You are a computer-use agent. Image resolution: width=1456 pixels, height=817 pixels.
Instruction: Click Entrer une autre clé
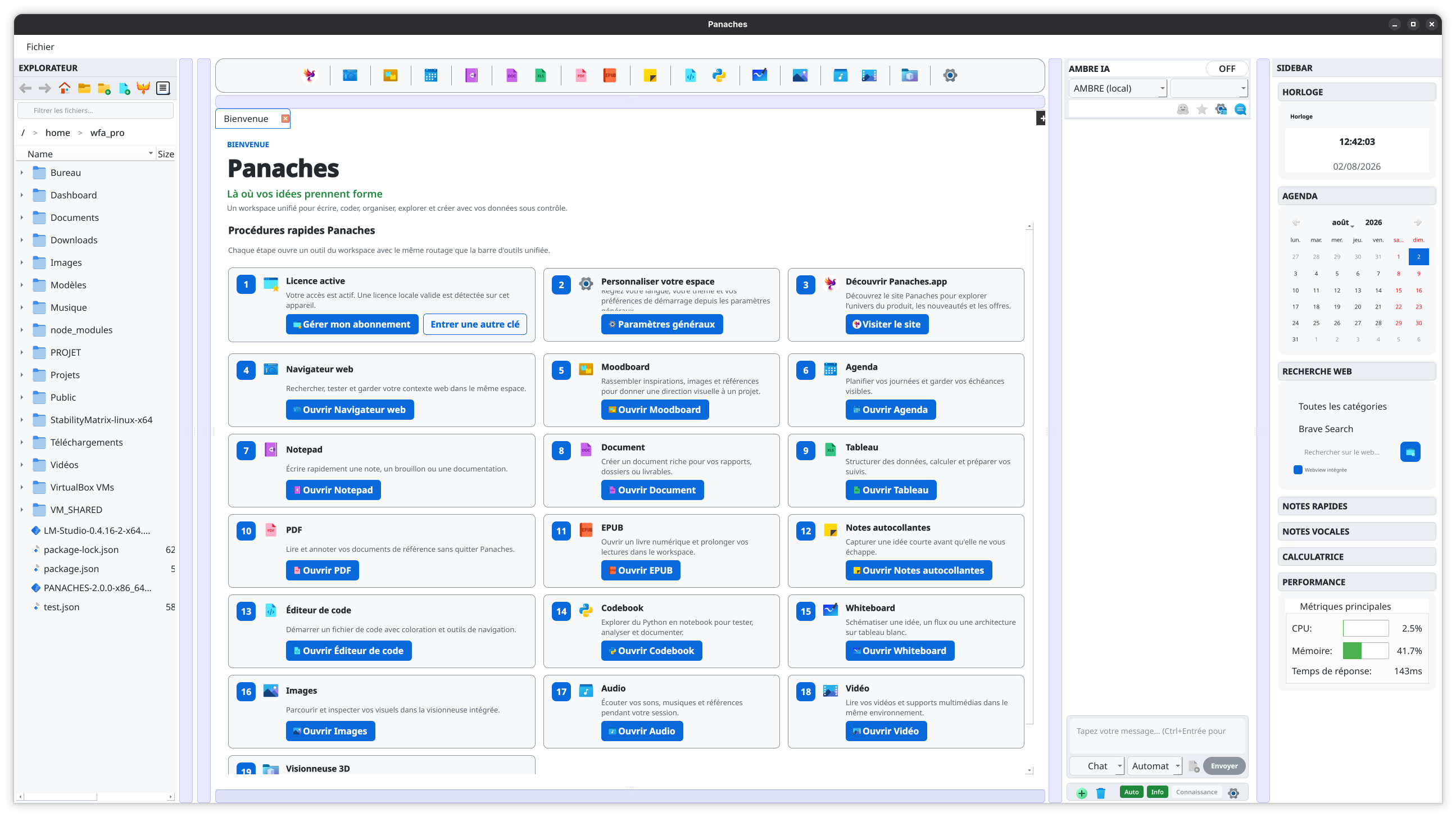coord(475,324)
